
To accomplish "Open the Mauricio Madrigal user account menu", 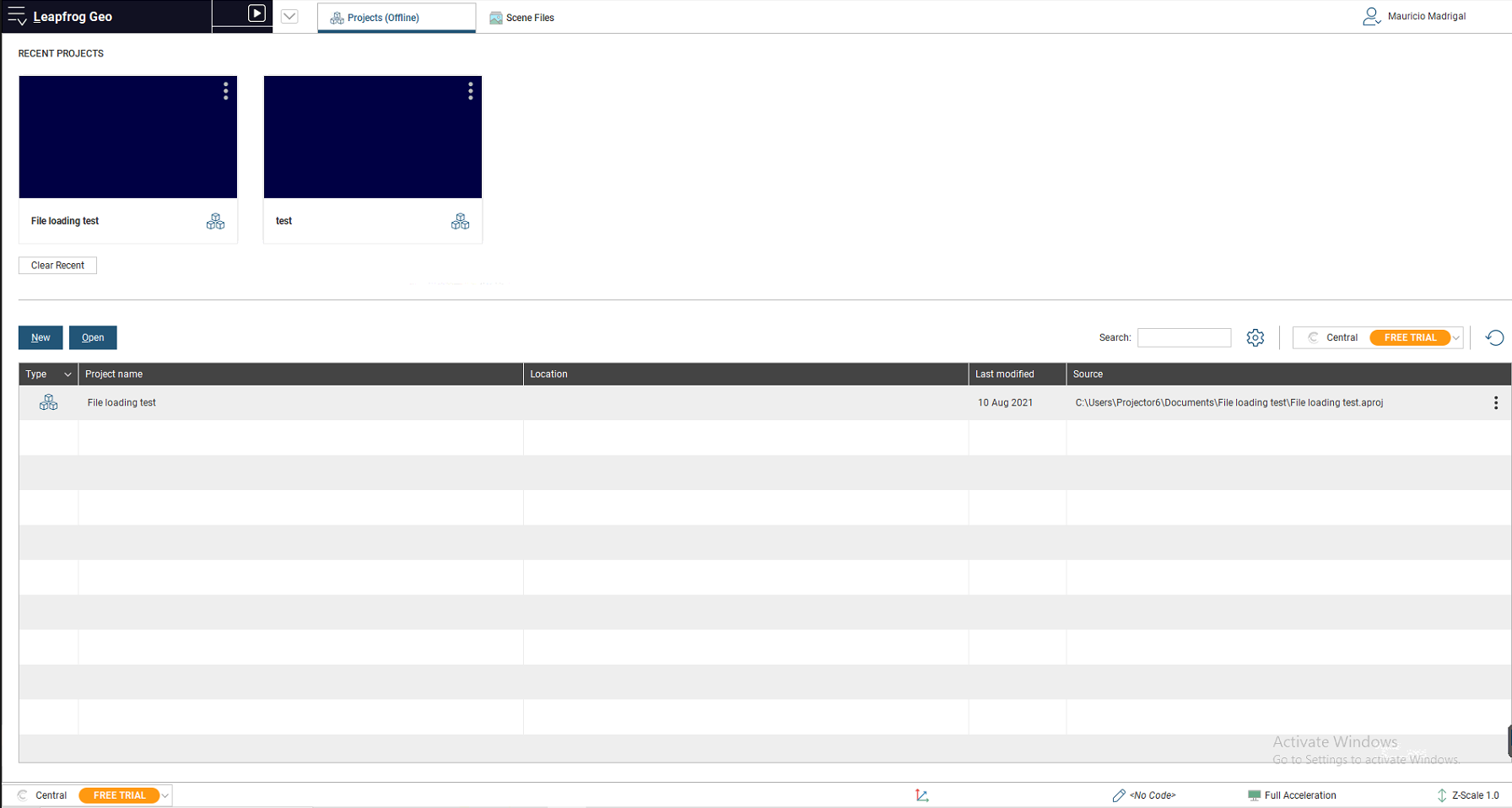I will click(1414, 16).
